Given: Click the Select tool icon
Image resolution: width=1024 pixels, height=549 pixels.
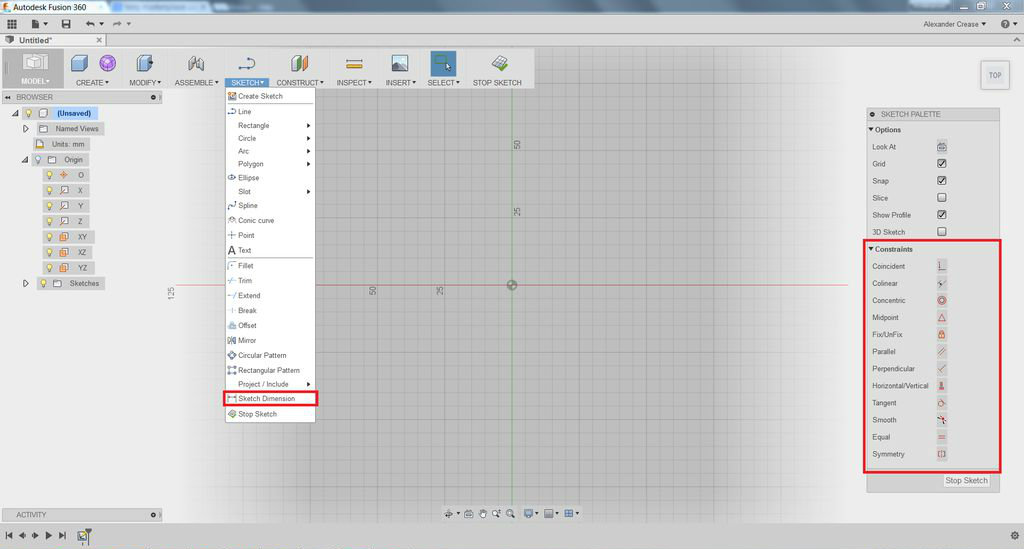Looking at the screenshot, I should [x=443, y=63].
